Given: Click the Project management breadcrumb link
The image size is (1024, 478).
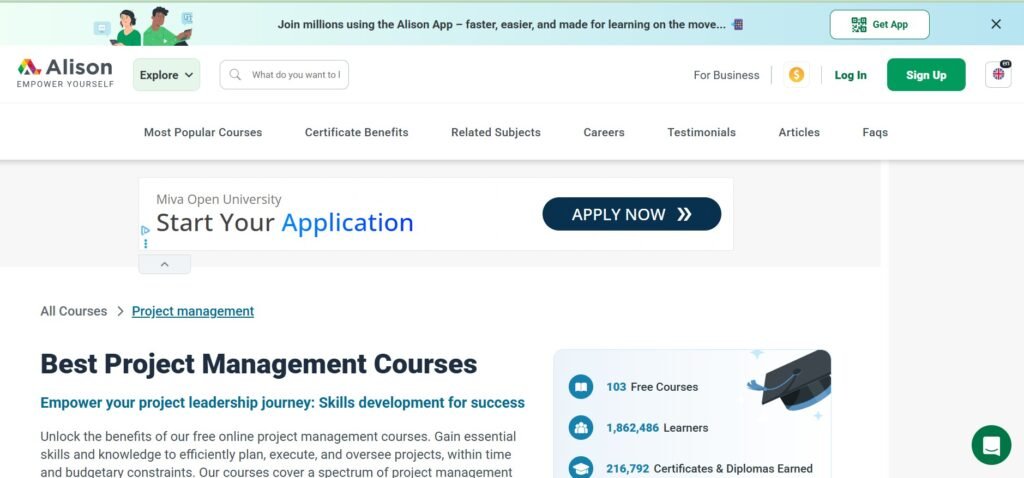Looking at the screenshot, I should [x=193, y=311].
